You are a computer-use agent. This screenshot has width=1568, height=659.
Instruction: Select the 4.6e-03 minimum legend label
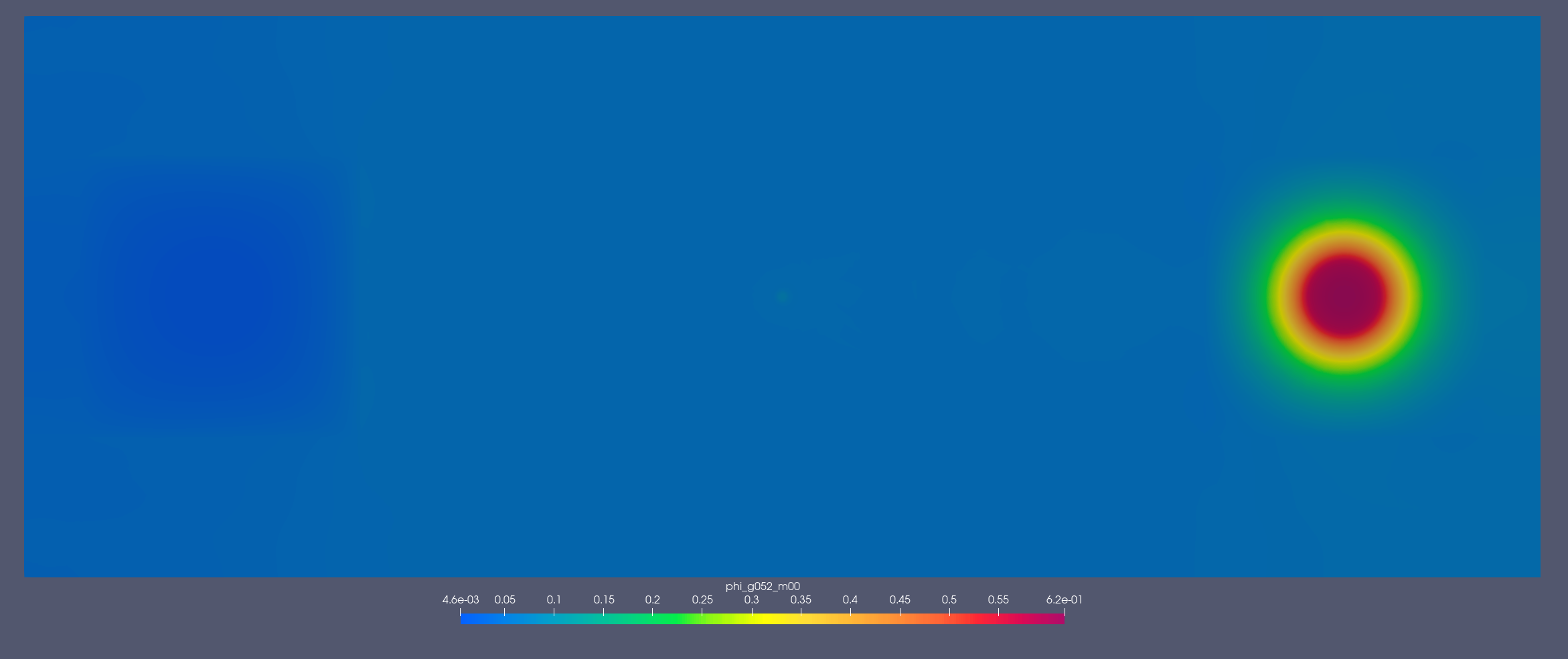461,599
